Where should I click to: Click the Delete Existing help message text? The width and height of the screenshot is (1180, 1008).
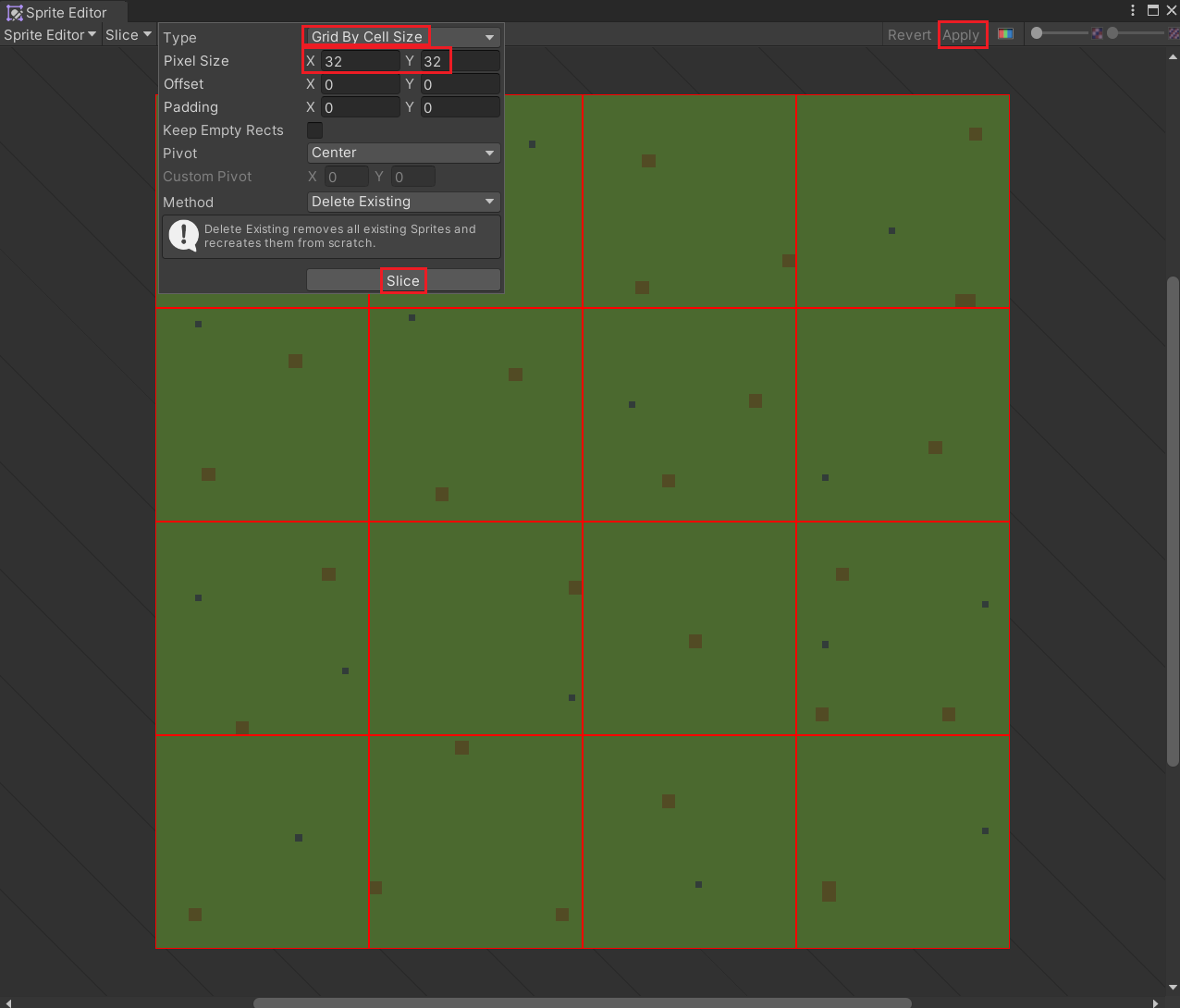[340, 236]
